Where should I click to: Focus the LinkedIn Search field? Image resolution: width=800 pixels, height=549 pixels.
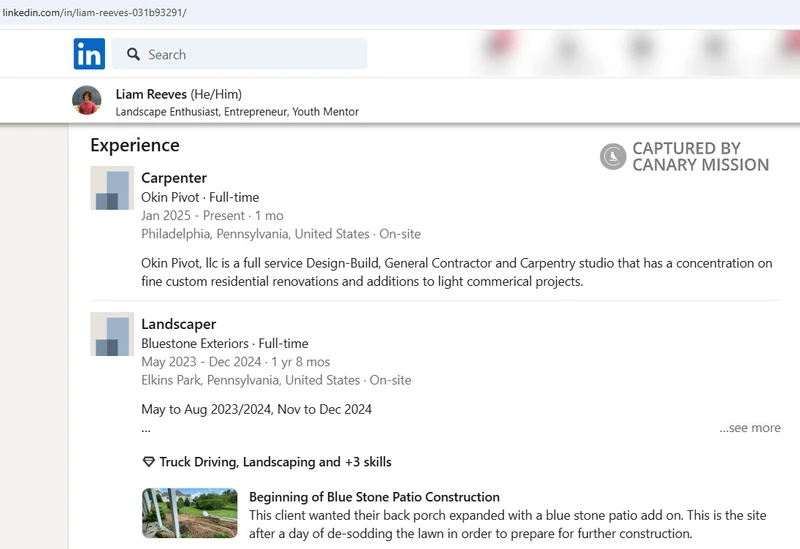point(239,54)
